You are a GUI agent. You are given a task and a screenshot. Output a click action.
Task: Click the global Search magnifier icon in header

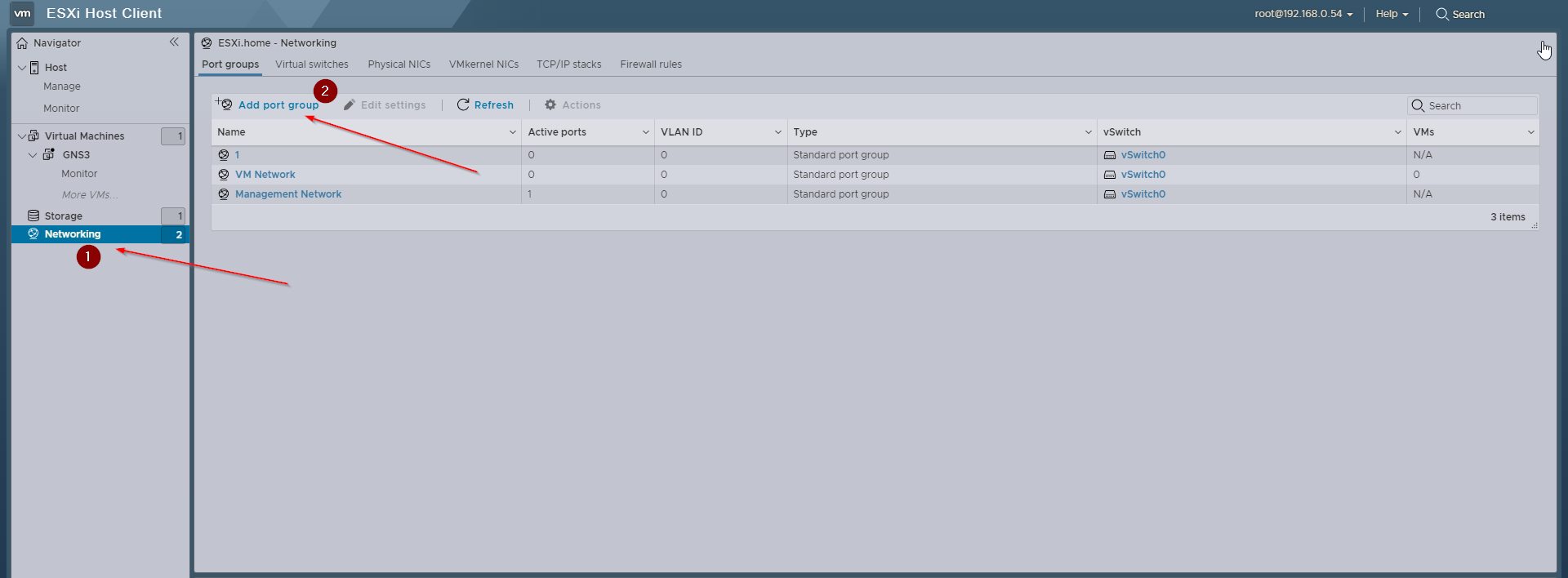click(1442, 14)
